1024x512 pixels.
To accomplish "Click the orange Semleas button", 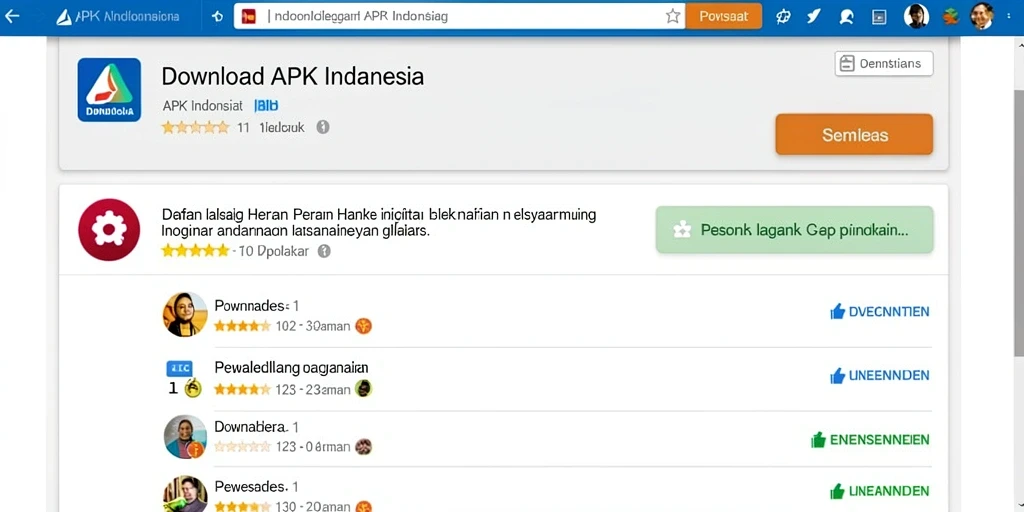I will pos(854,135).
